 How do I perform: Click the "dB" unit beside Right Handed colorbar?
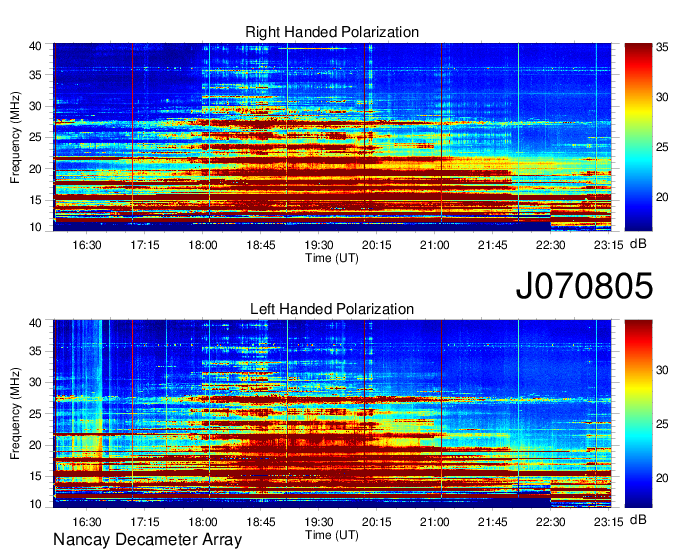(638, 244)
